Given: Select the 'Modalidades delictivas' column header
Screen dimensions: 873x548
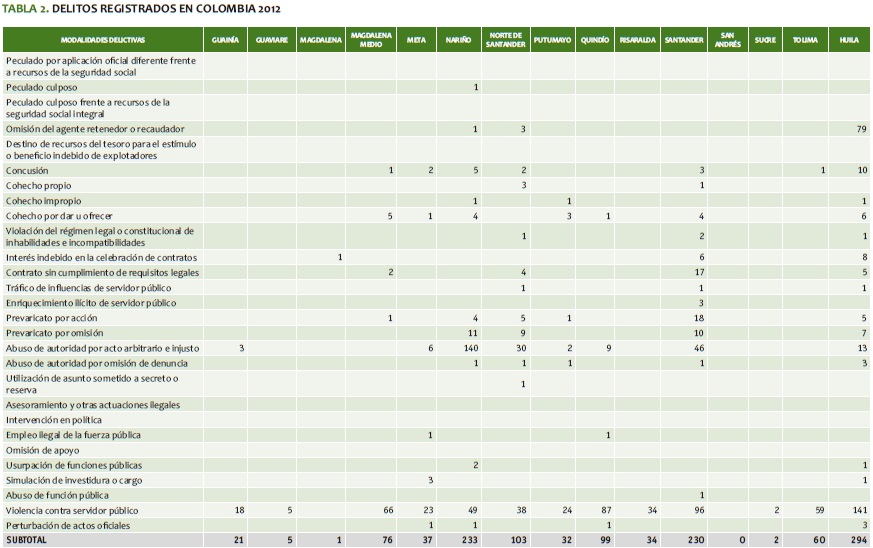Looking at the screenshot, I should point(102,39).
